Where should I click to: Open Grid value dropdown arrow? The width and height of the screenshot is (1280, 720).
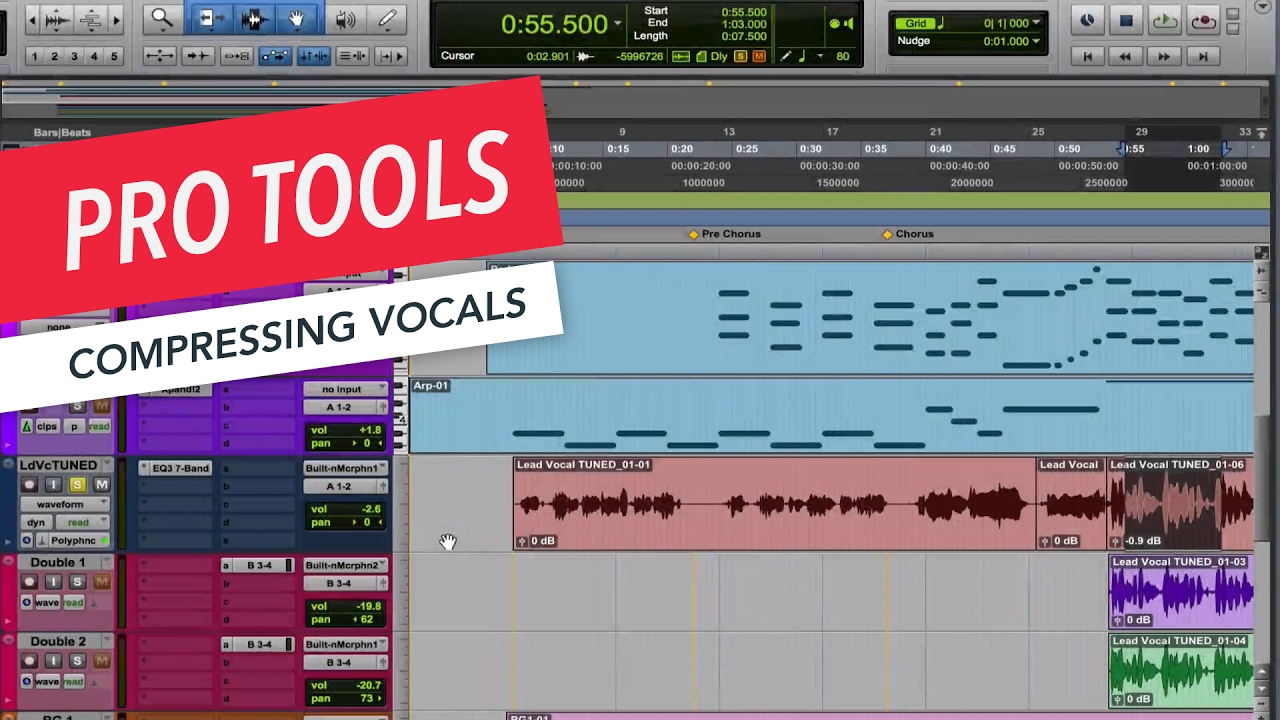1036,23
